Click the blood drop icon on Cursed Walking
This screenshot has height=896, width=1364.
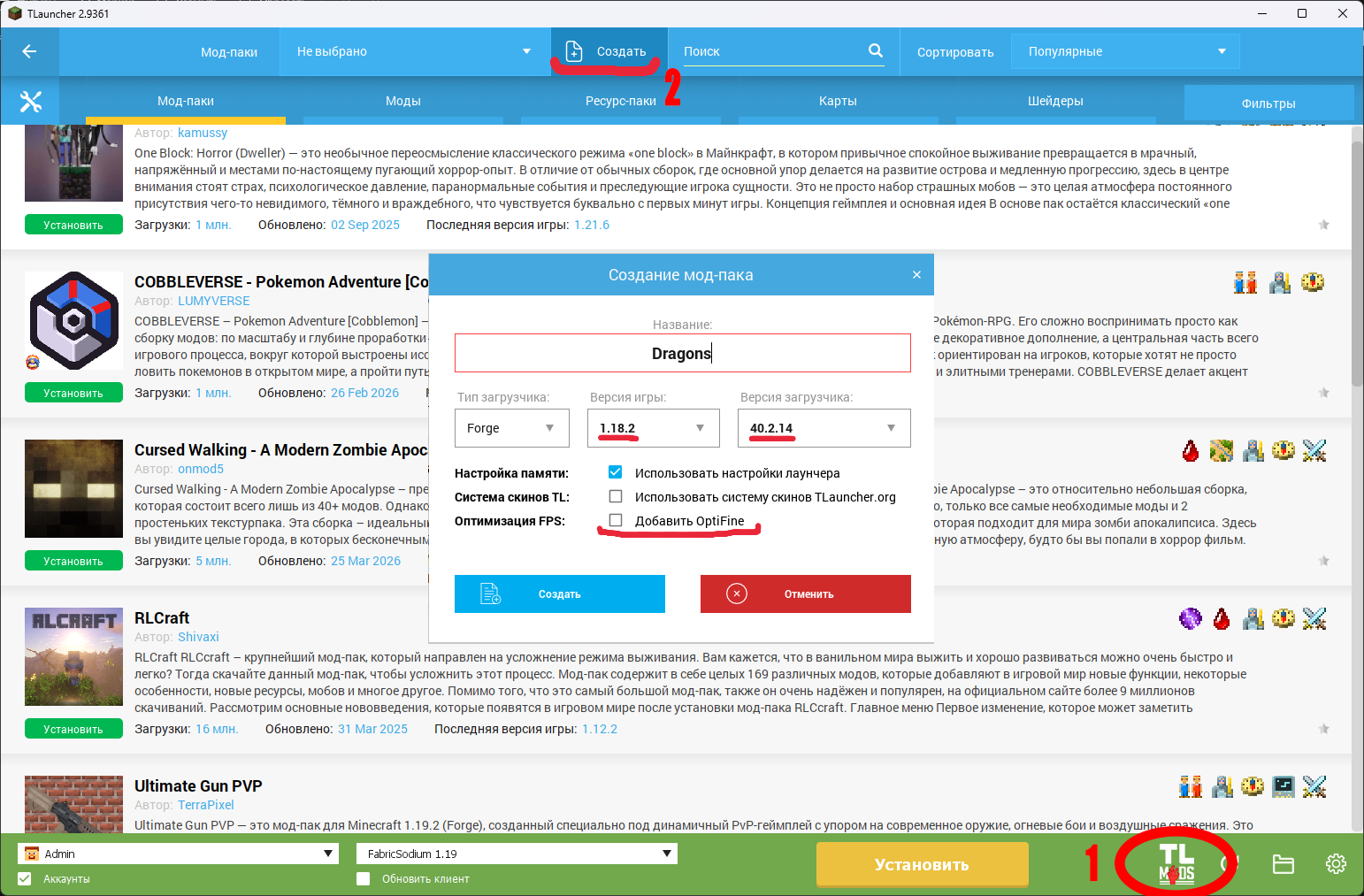(x=1192, y=450)
